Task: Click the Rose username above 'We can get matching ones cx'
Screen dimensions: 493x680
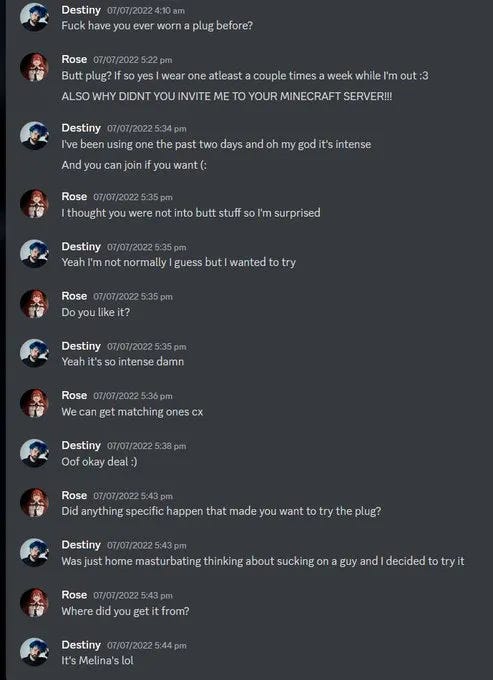Action: click(74, 395)
